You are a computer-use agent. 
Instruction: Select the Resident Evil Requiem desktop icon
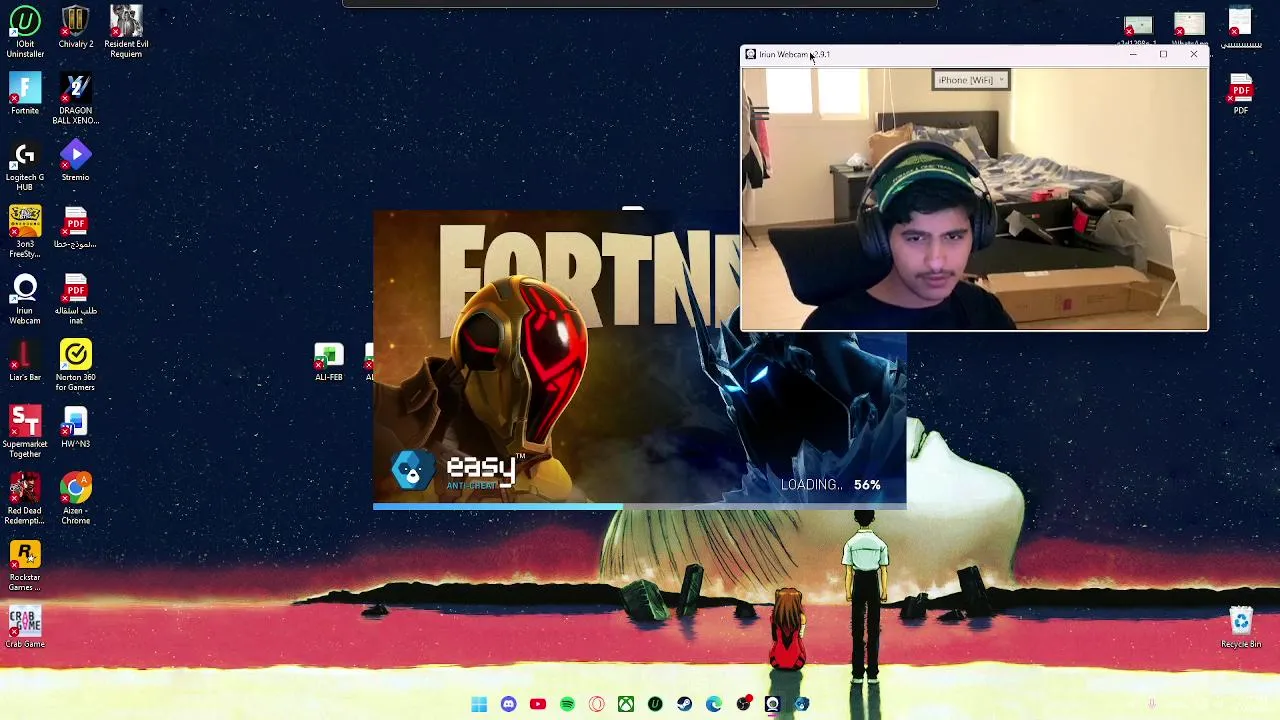pos(126,32)
